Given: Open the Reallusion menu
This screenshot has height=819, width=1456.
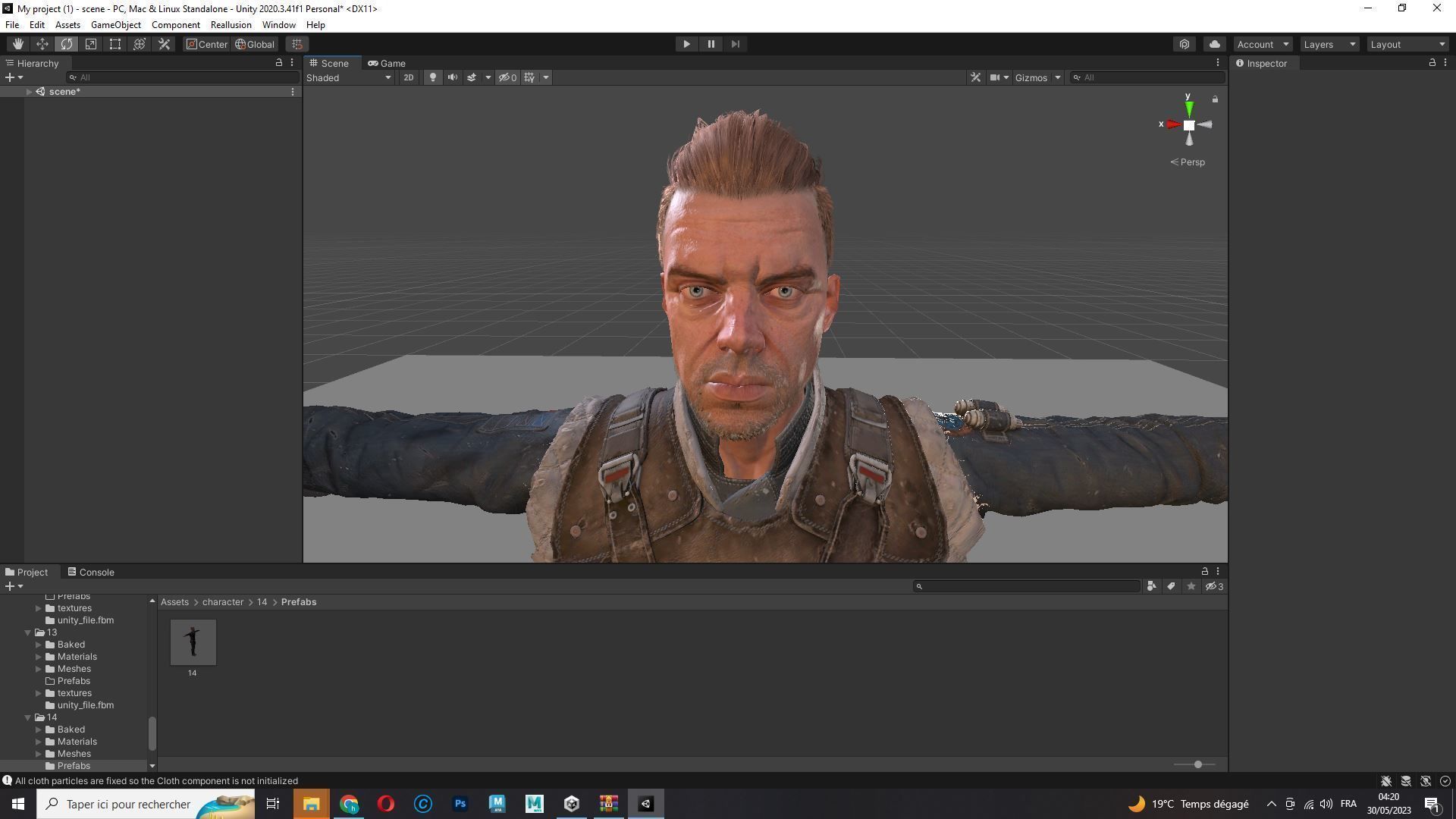Looking at the screenshot, I should coord(231,24).
